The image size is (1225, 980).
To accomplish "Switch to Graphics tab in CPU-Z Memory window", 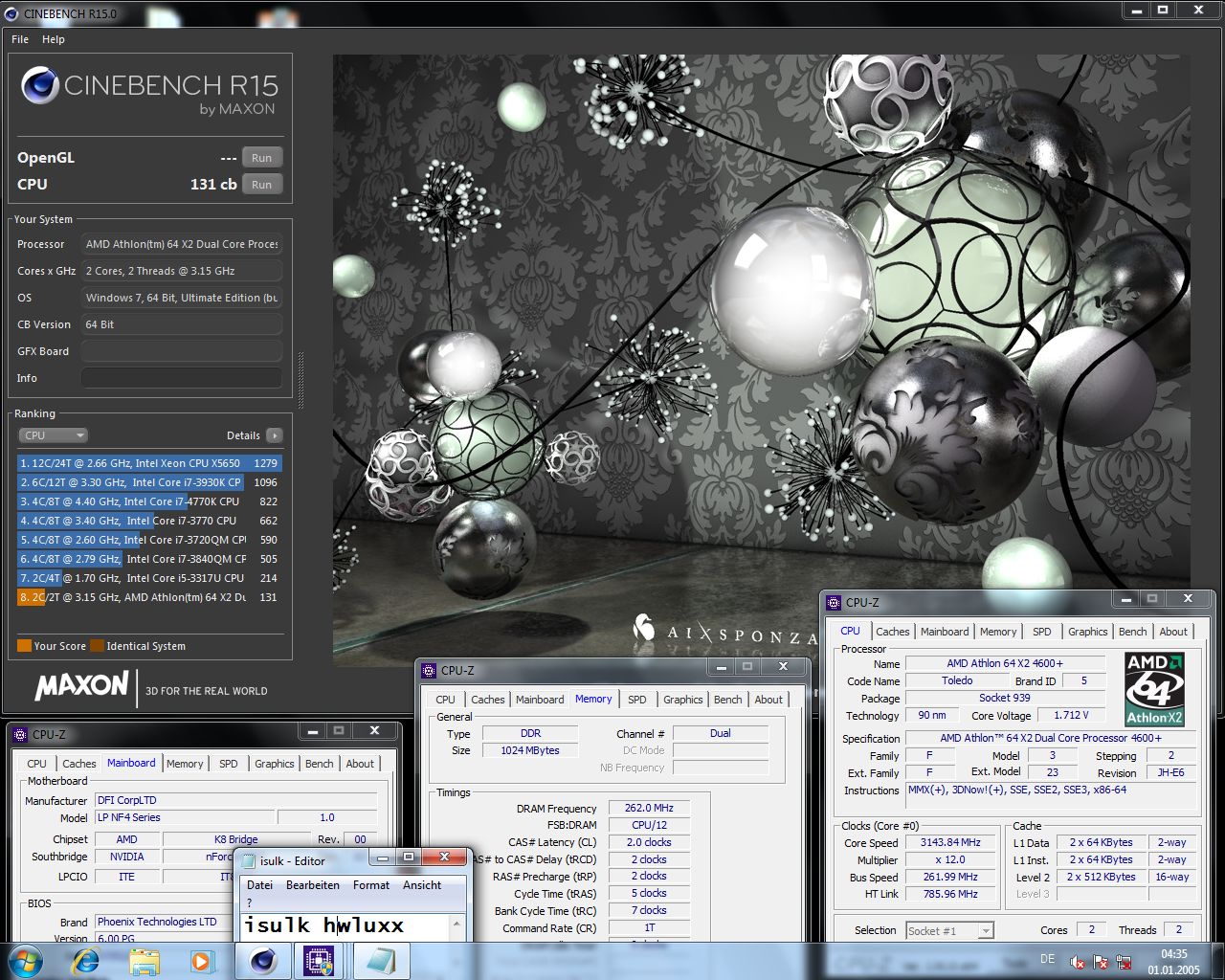I will (682, 700).
